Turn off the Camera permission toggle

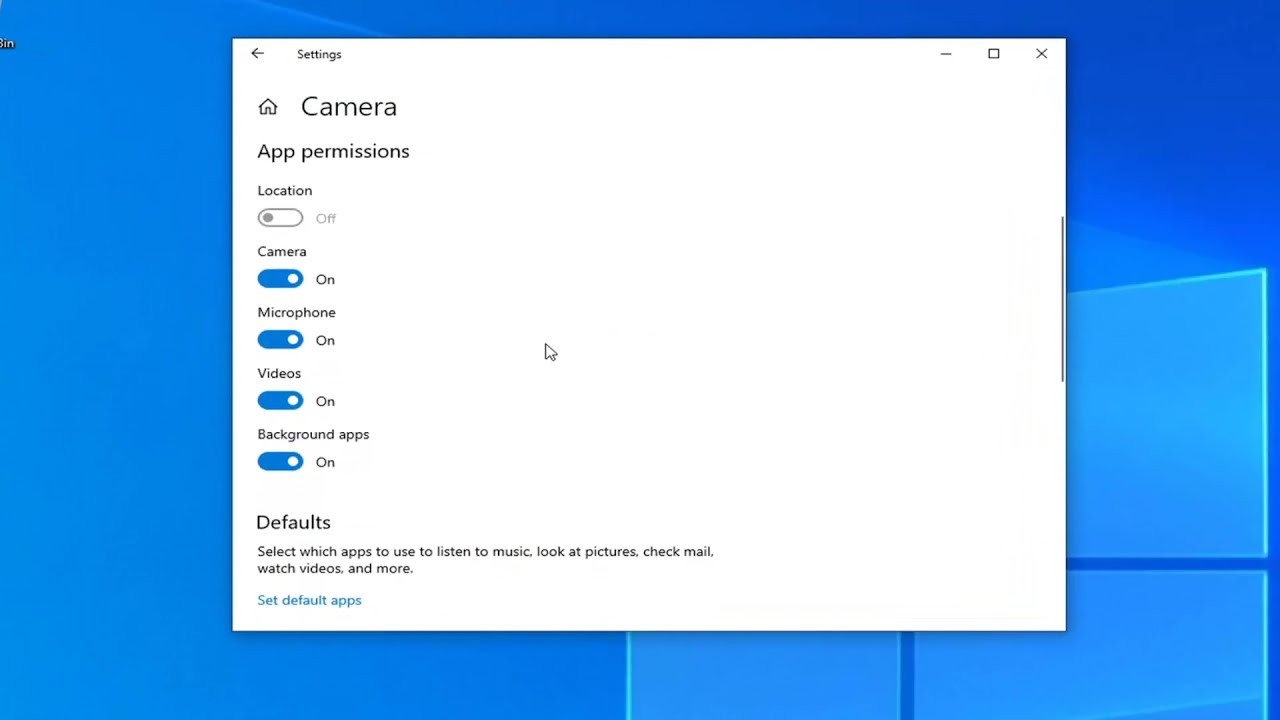coord(280,279)
